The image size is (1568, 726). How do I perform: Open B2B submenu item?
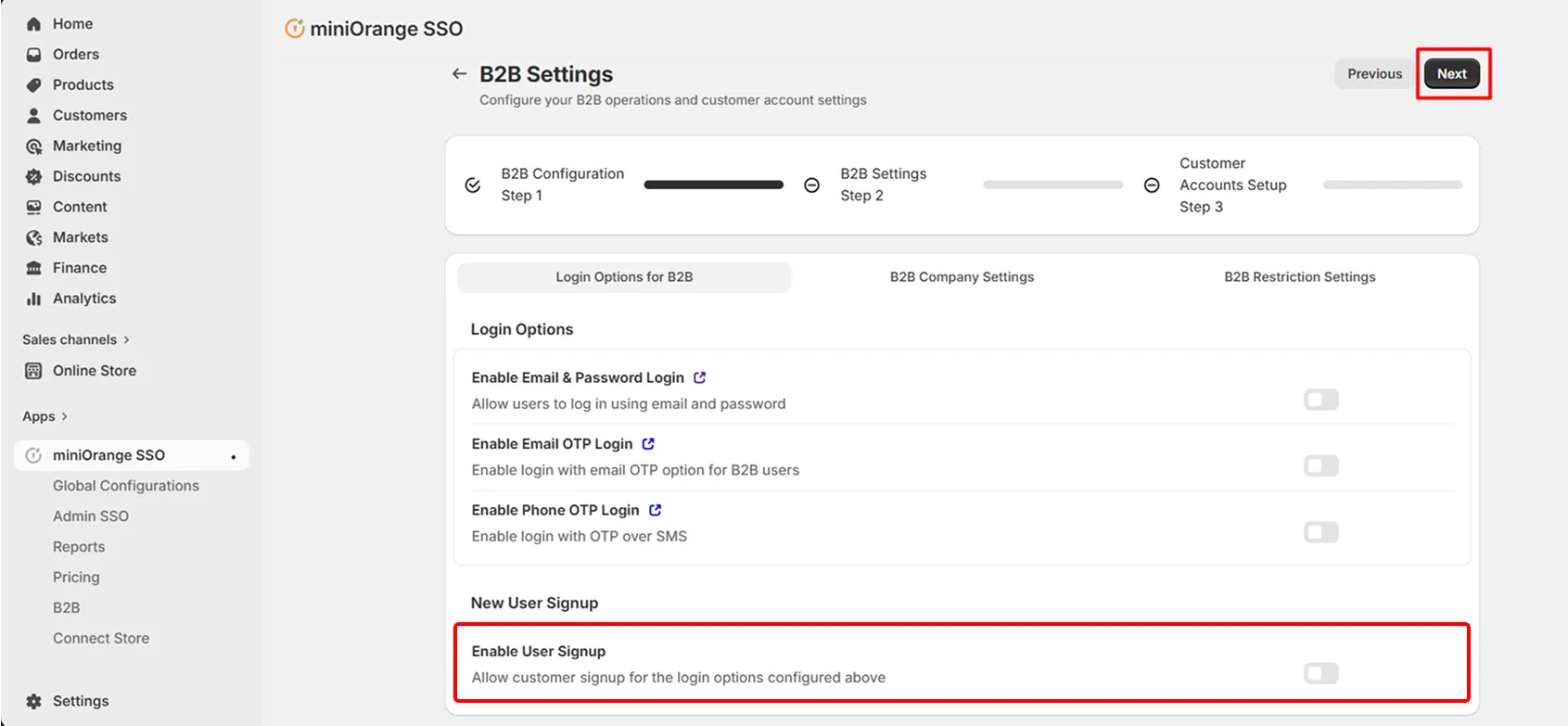click(67, 608)
